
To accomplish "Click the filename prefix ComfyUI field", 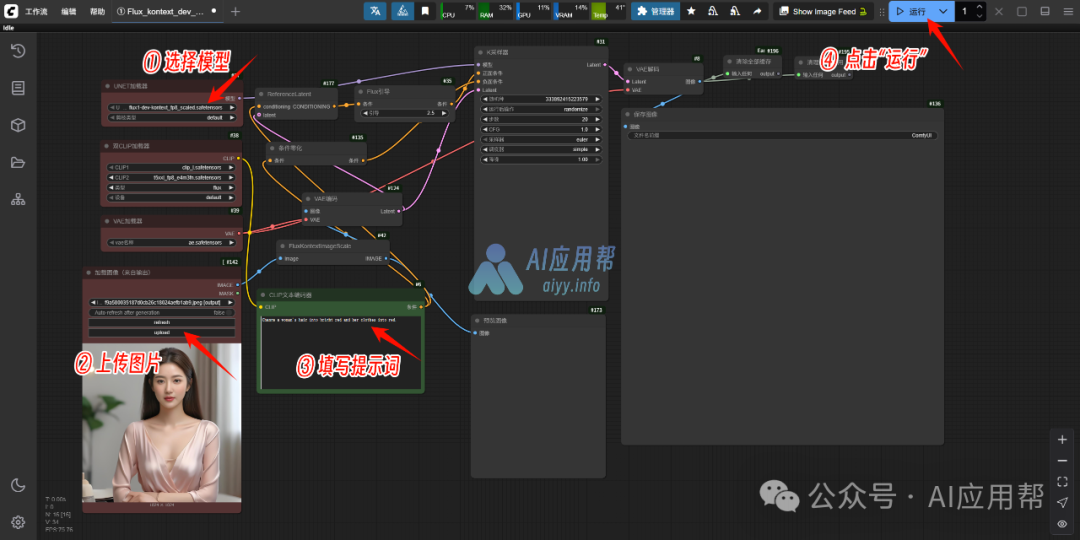I will coord(782,136).
